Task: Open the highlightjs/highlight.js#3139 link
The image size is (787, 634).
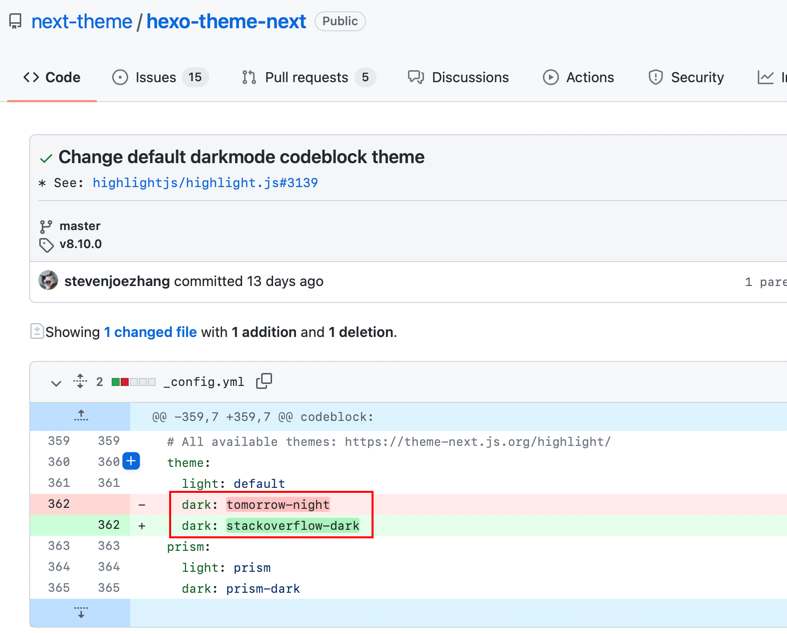Action: 205,183
